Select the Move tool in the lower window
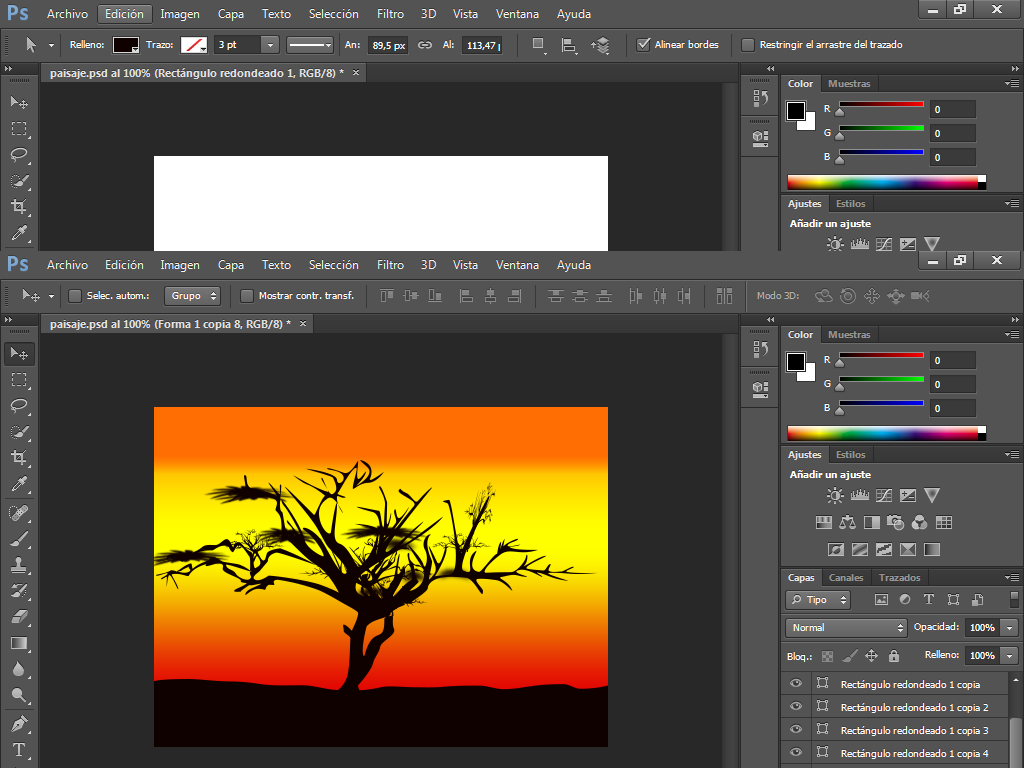 (x=19, y=354)
